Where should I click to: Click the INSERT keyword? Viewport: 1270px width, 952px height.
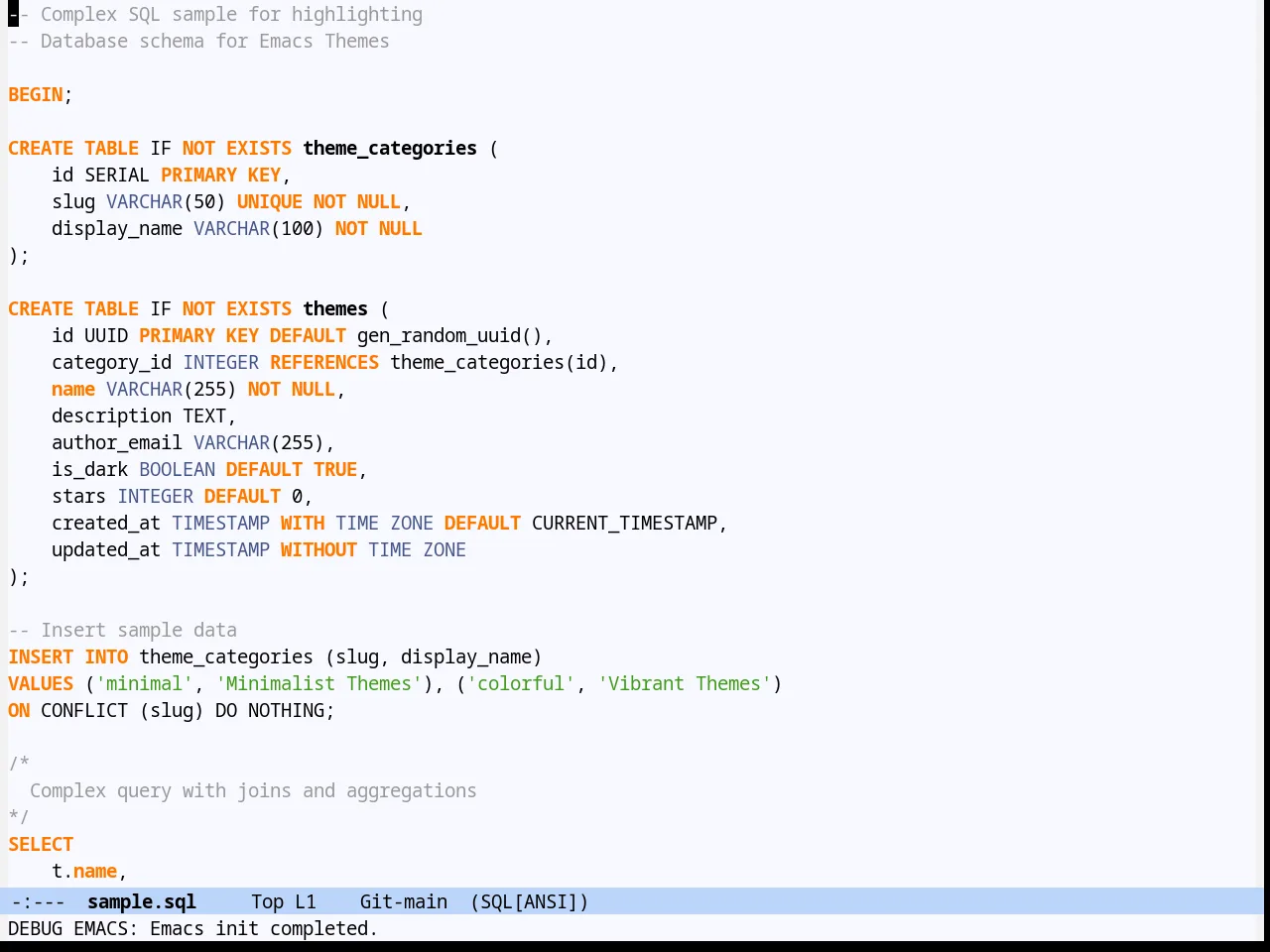(41, 656)
